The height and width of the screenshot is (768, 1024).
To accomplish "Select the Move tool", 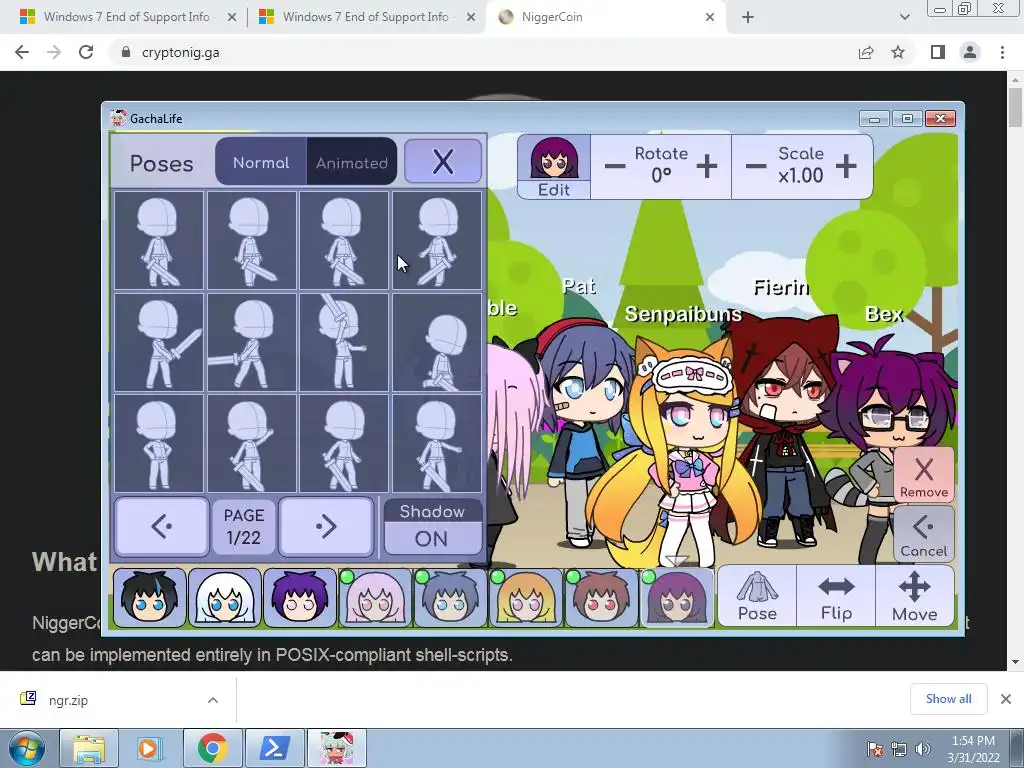I will pyautogui.click(x=914, y=596).
